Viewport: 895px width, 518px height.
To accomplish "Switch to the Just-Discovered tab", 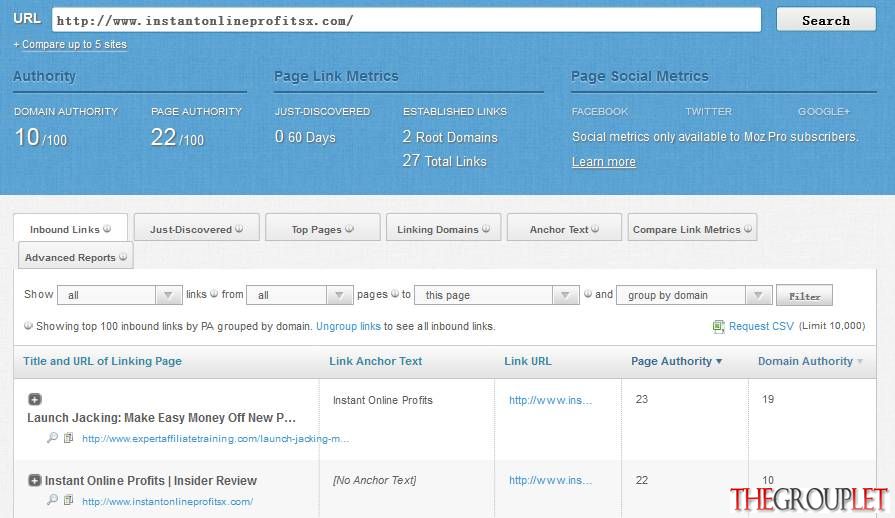I will pos(196,229).
